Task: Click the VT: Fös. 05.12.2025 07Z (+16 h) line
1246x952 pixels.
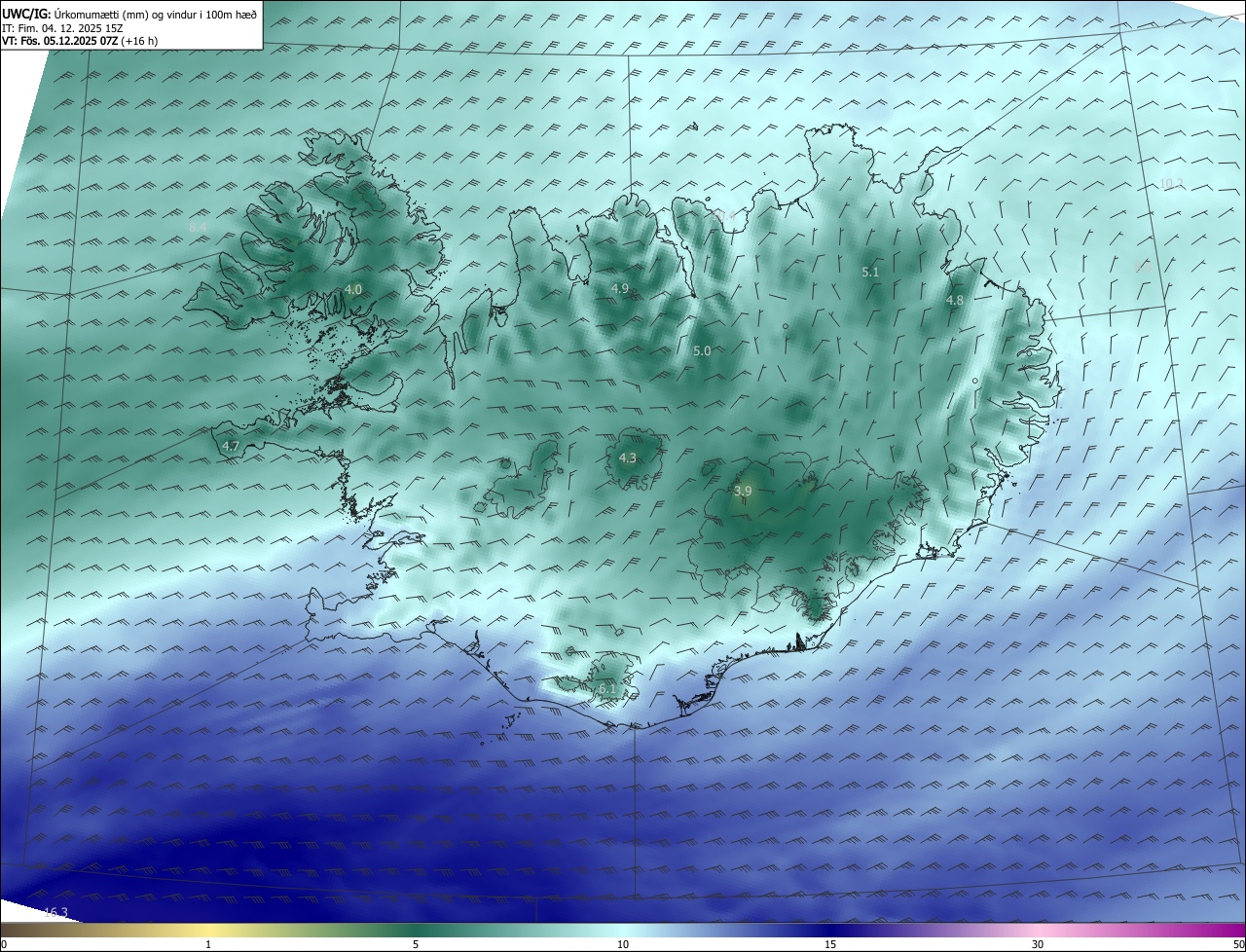Action: point(80,41)
